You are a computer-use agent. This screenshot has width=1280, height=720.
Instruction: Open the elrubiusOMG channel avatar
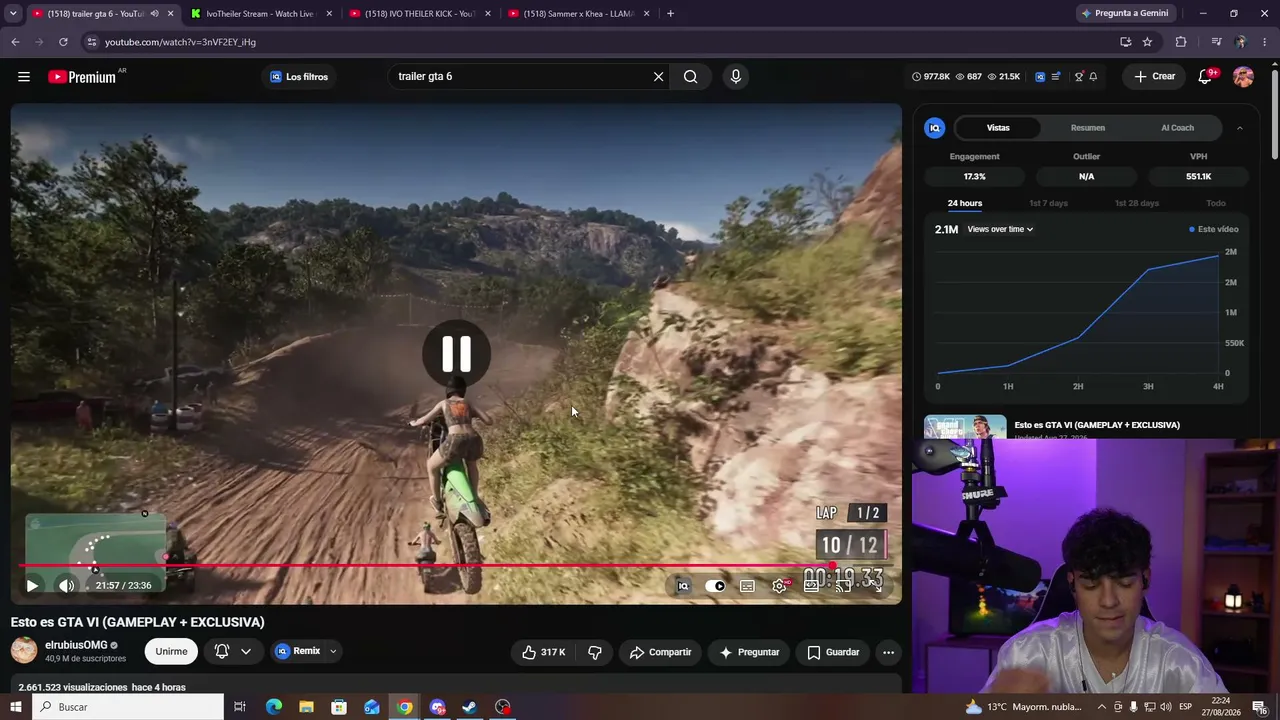(x=24, y=651)
